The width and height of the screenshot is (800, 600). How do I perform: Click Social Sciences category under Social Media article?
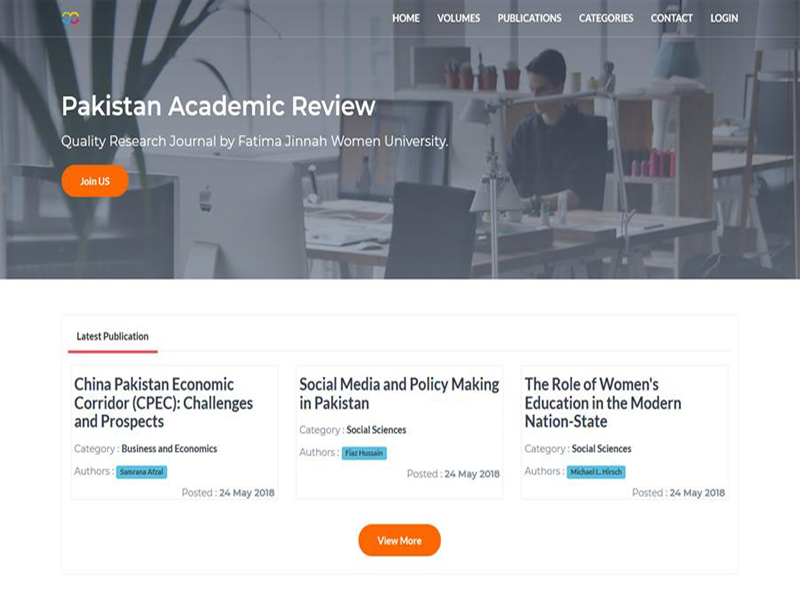[376, 430]
